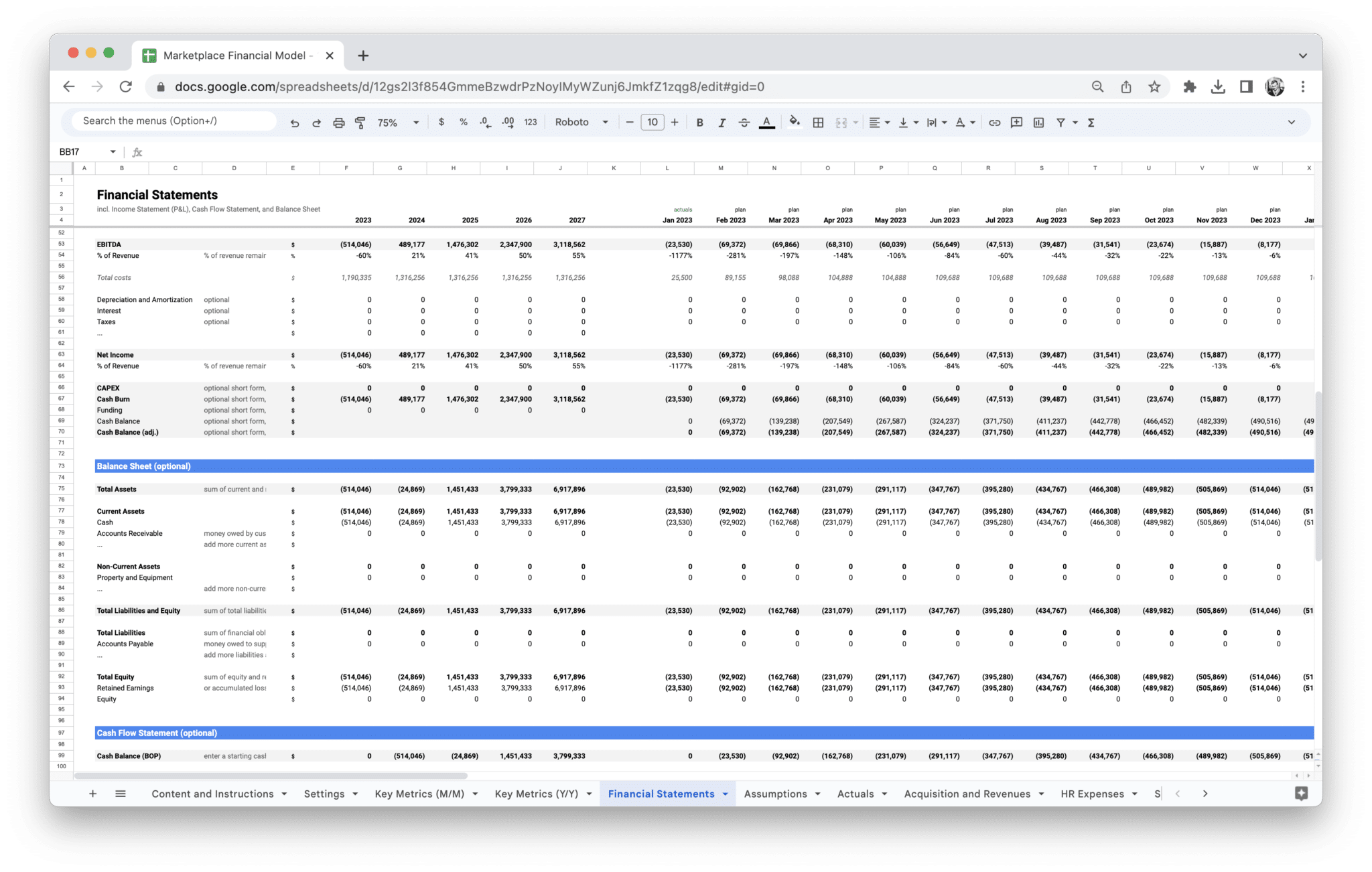This screenshot has width=1372, height=872.
Task: Apply currency format using dollar icon
Action: tap(441, 122)
